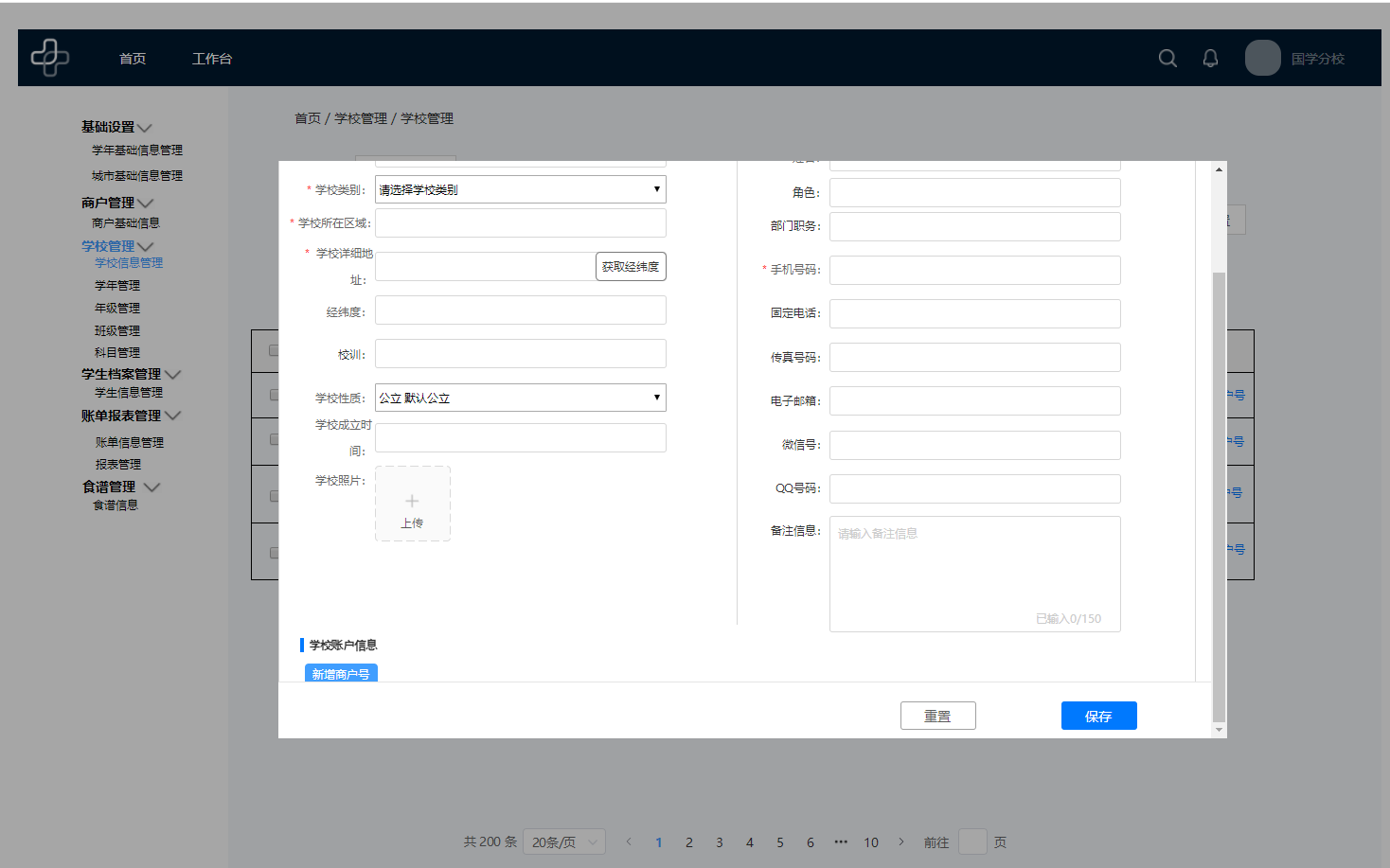The width and height of the screenshot is (1390, 868).
Task: Focus the 学校所在区域 field
Action: tap(521, 223)
